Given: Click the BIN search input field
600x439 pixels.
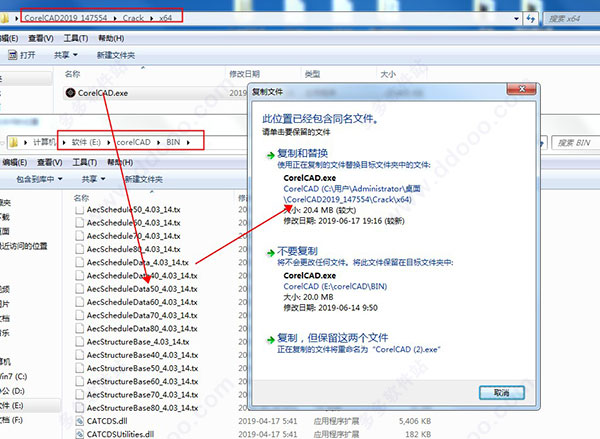Looking at the screenshot, I should 576,143.
